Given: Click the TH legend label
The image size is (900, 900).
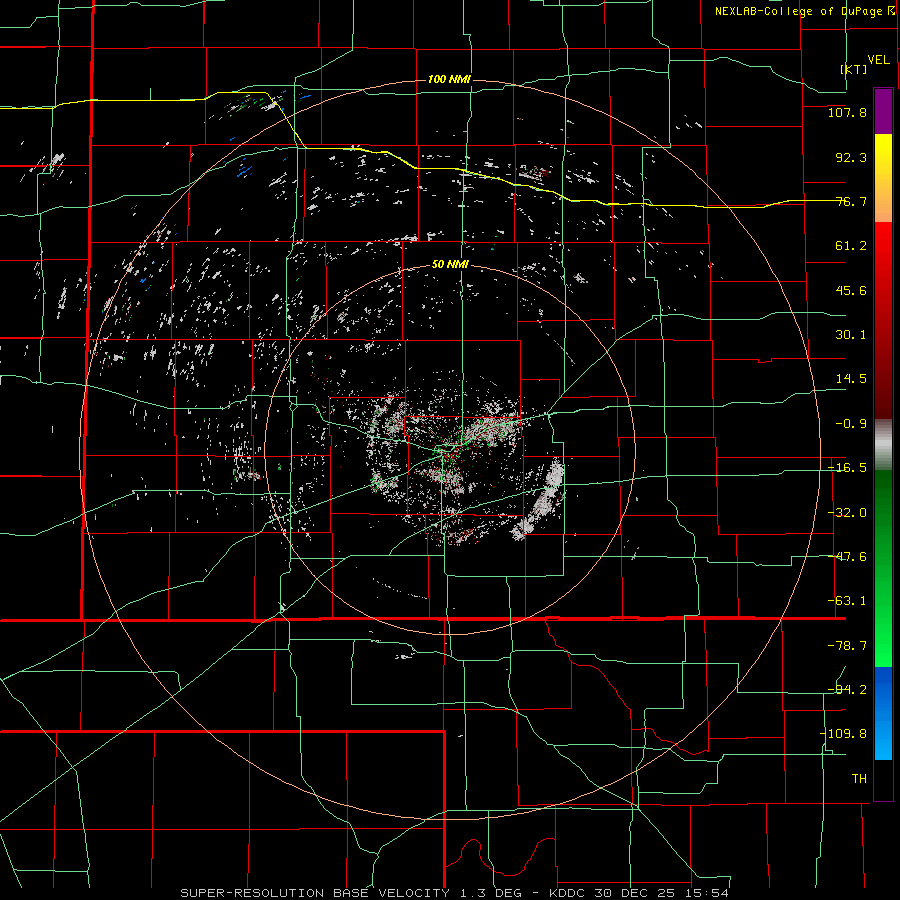Looking at the screenshot, I should [859, 779].
